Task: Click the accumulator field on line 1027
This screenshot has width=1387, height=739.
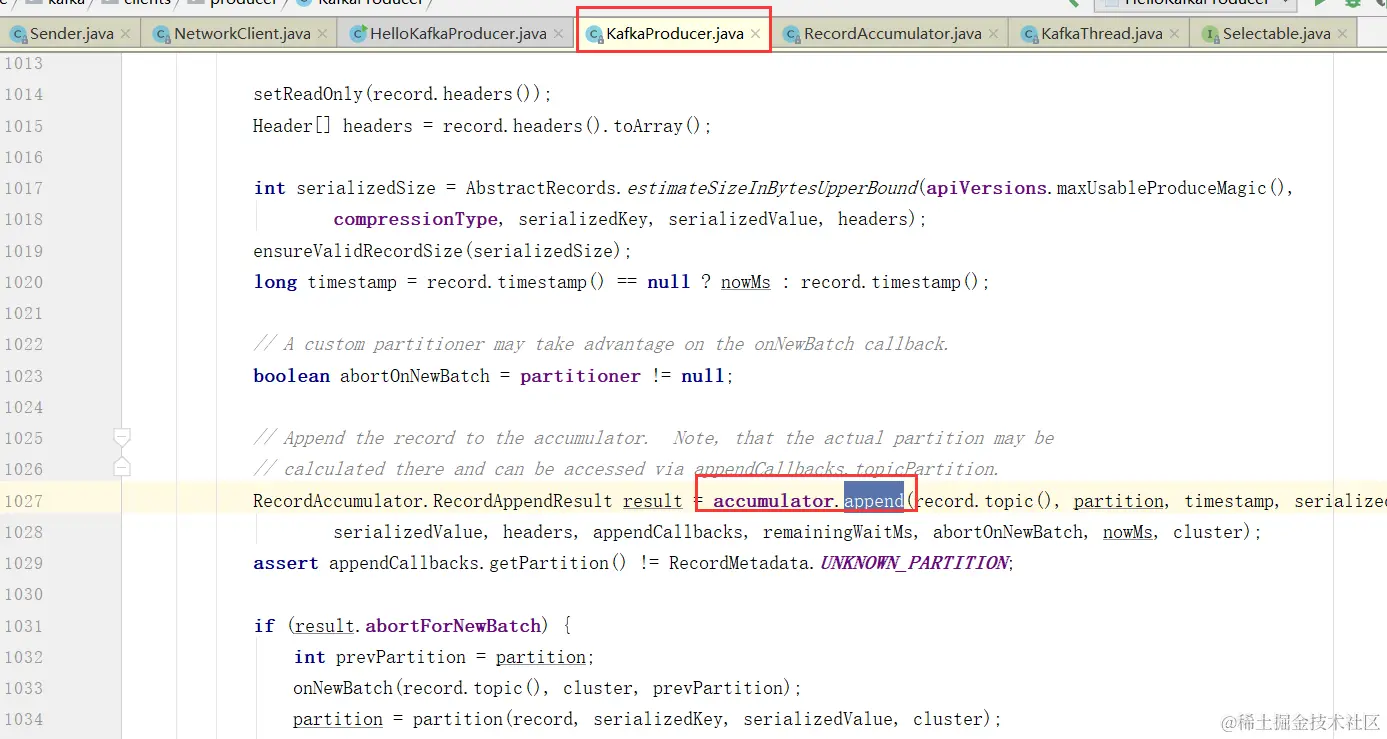Action: 773,501
